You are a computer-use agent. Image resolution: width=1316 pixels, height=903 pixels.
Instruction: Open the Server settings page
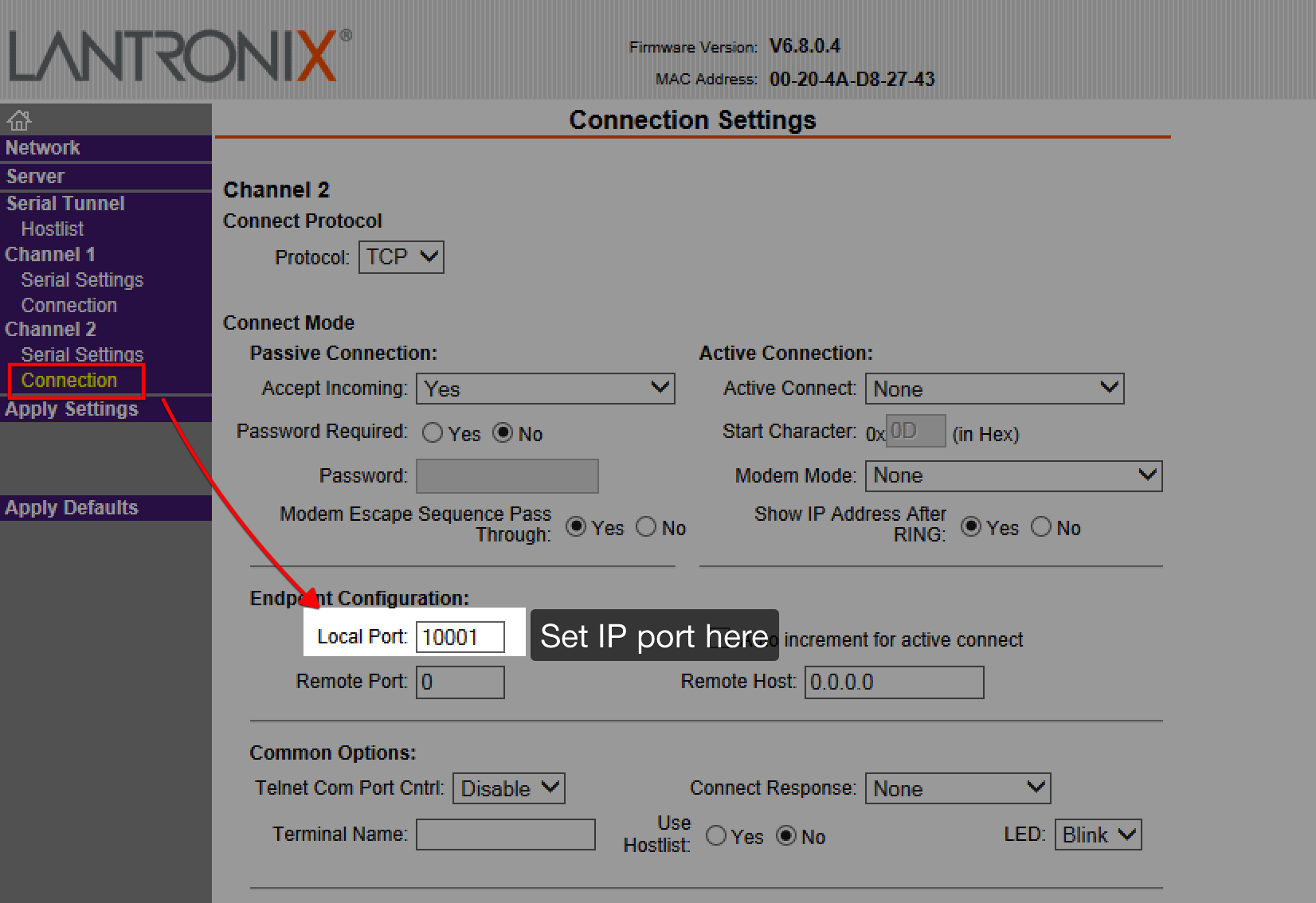click(x=35, y=177)
